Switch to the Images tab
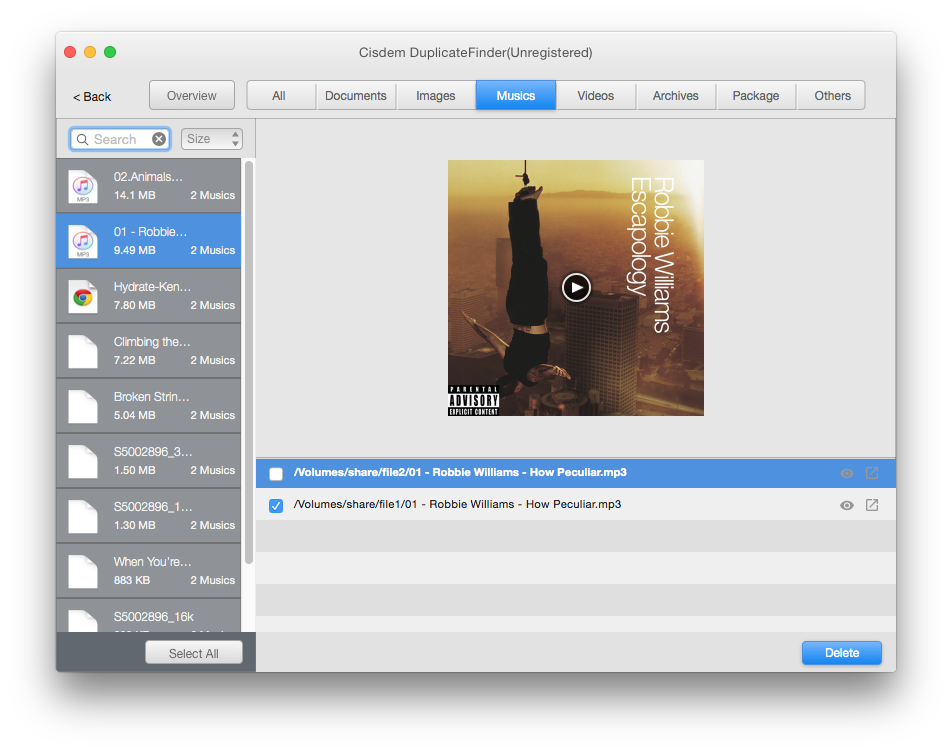 pyautogui.click(x=436, y=96)
